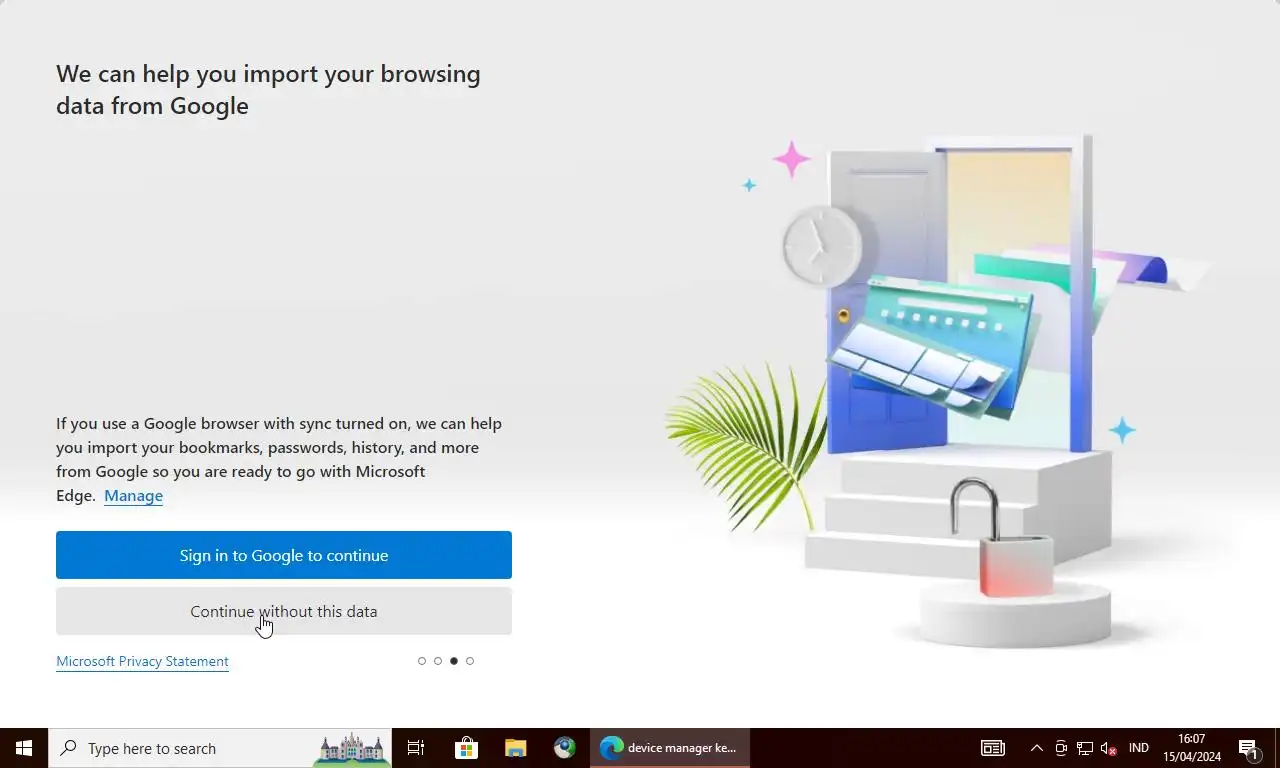
Task: Select the third, filled page indicator dot
Action: 454,661
